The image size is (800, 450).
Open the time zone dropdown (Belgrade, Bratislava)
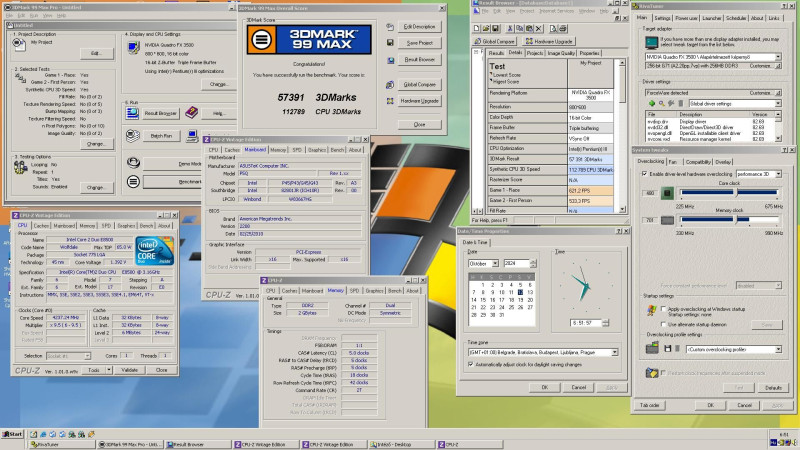pyautogui.click(x=614, y=352)
